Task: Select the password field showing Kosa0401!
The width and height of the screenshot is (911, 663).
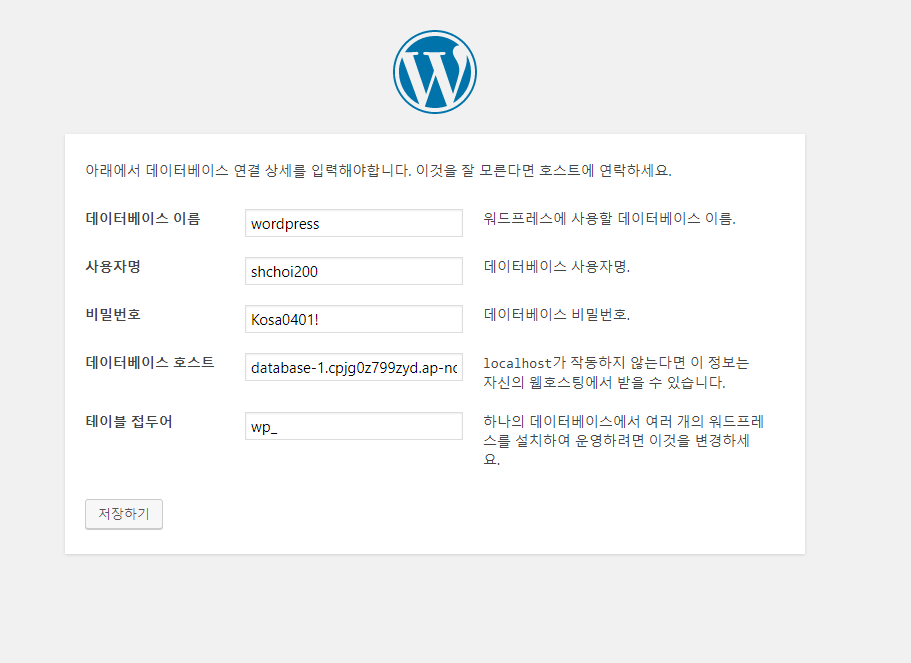Action: 354,319
